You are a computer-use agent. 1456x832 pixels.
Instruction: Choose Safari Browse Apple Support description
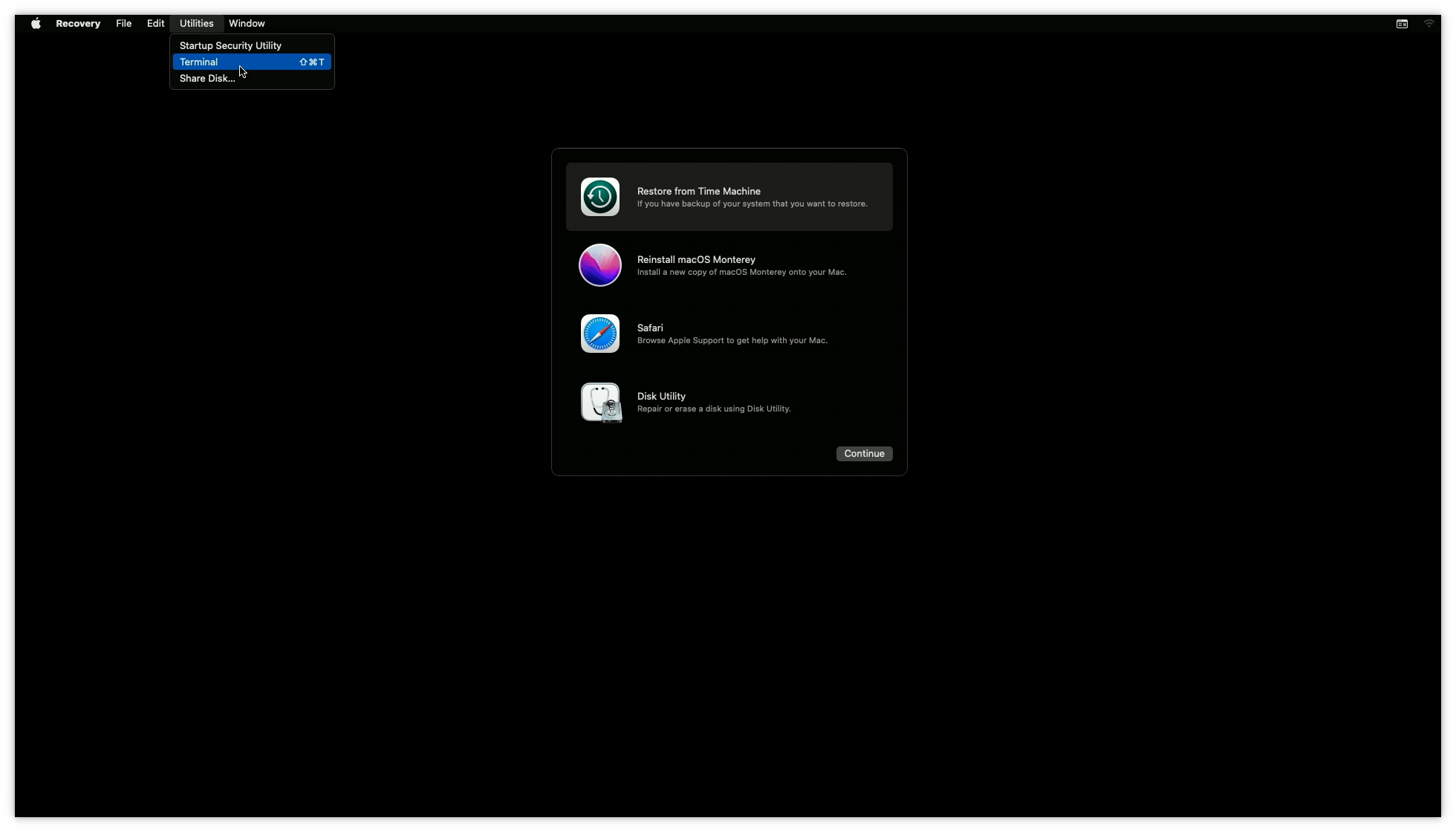point(732,341)
